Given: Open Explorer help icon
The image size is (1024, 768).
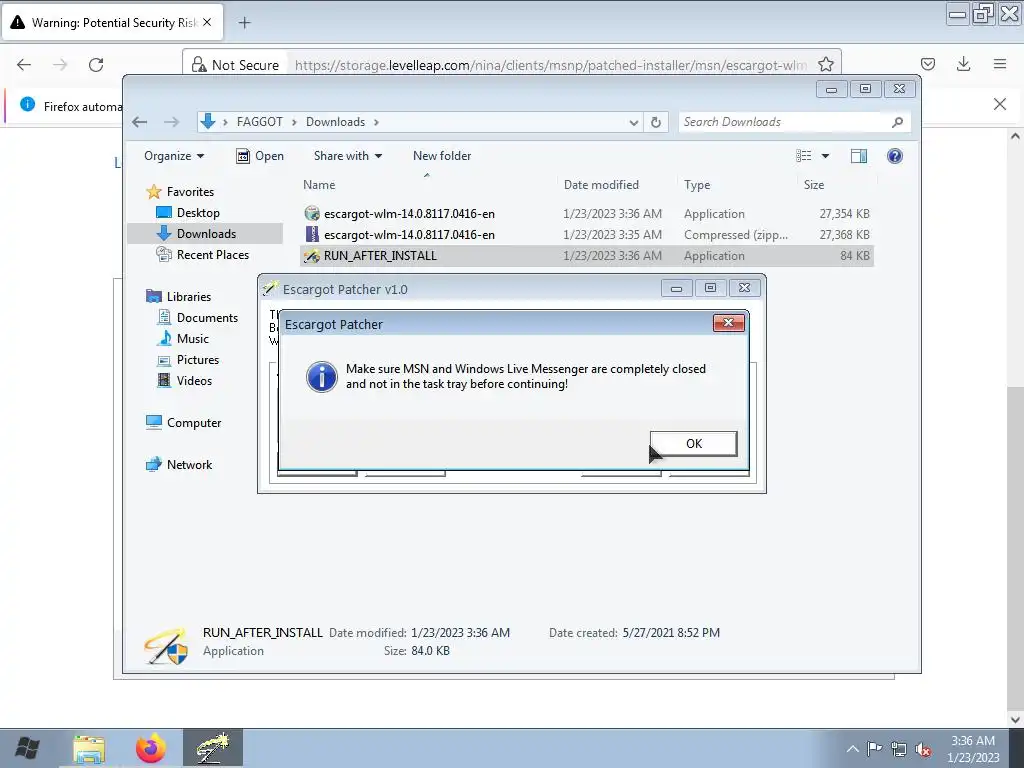Looking at the screenshot, I should point(895,156).
